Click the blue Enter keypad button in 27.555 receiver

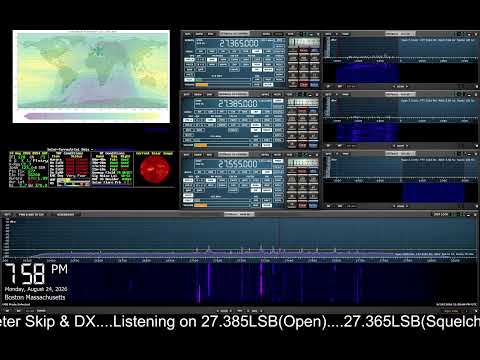(x=313, y=206)
